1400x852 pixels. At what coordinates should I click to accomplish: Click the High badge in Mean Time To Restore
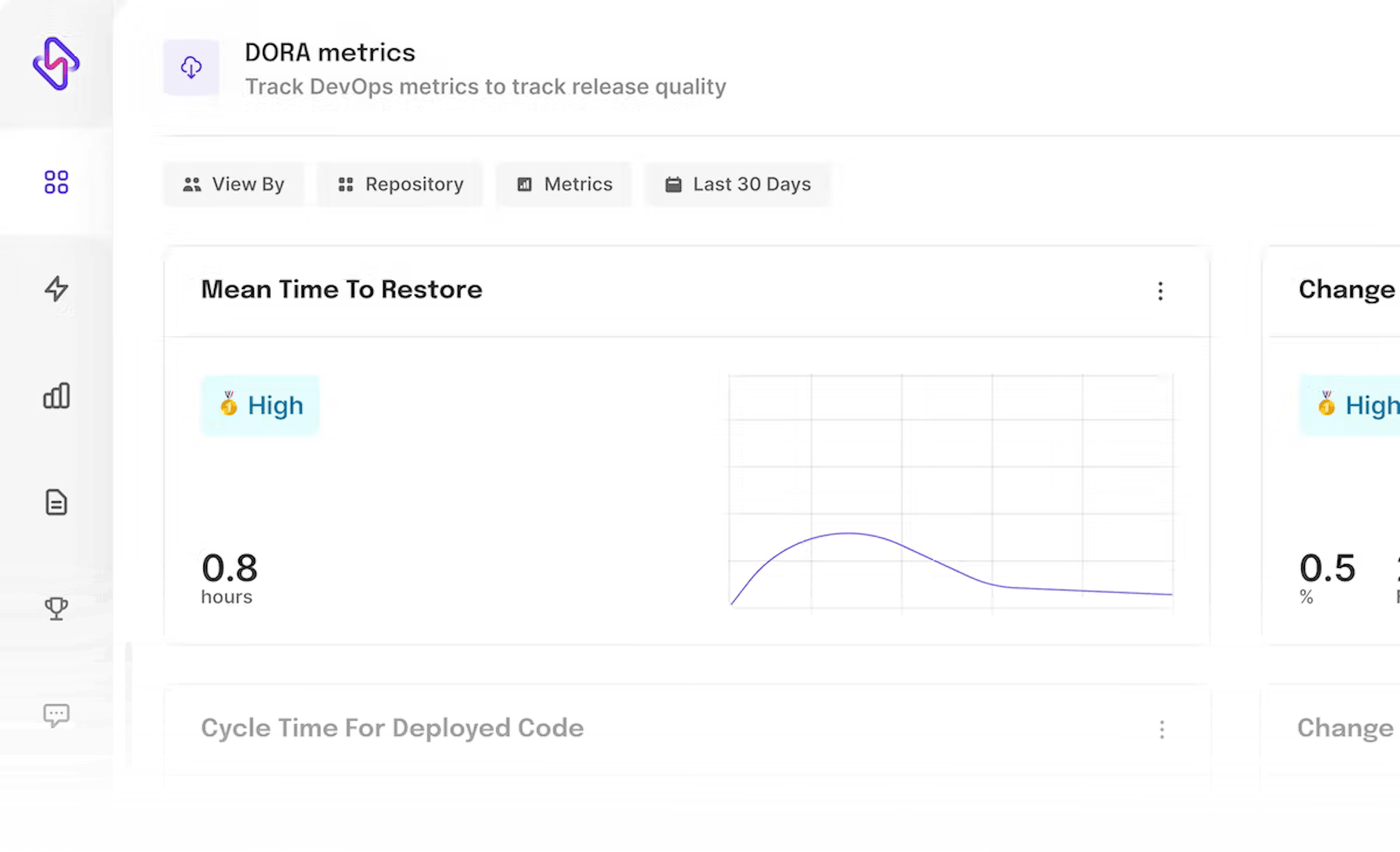pyautogui.click(x=261, y=406)
